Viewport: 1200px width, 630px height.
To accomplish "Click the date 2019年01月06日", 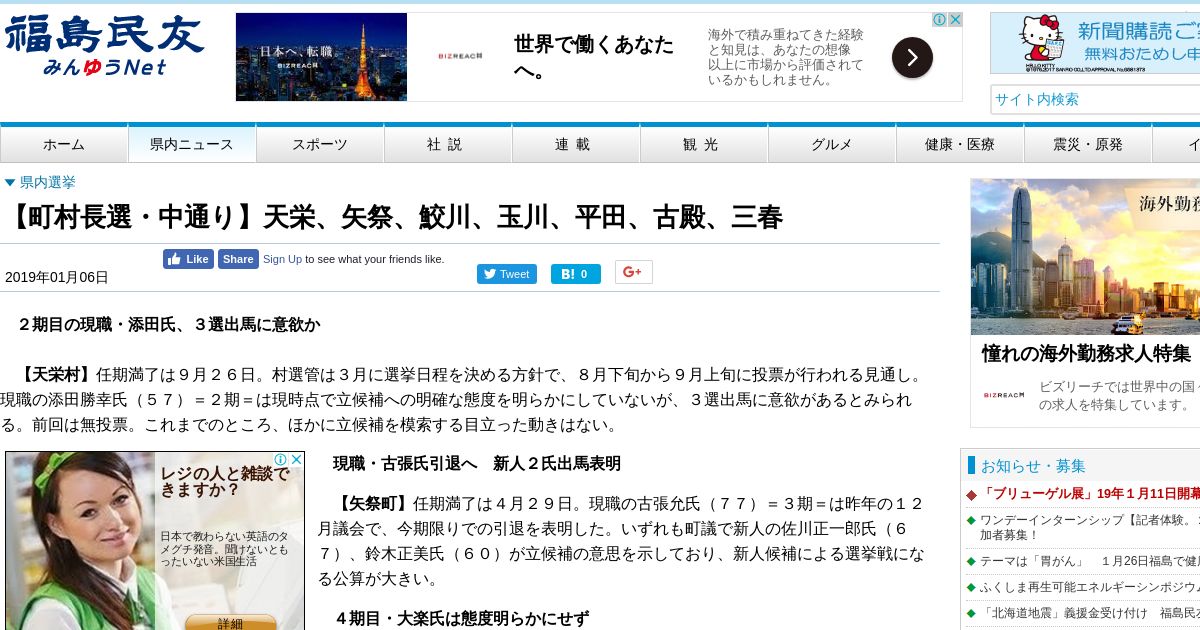I will click(x=57, y=277).
